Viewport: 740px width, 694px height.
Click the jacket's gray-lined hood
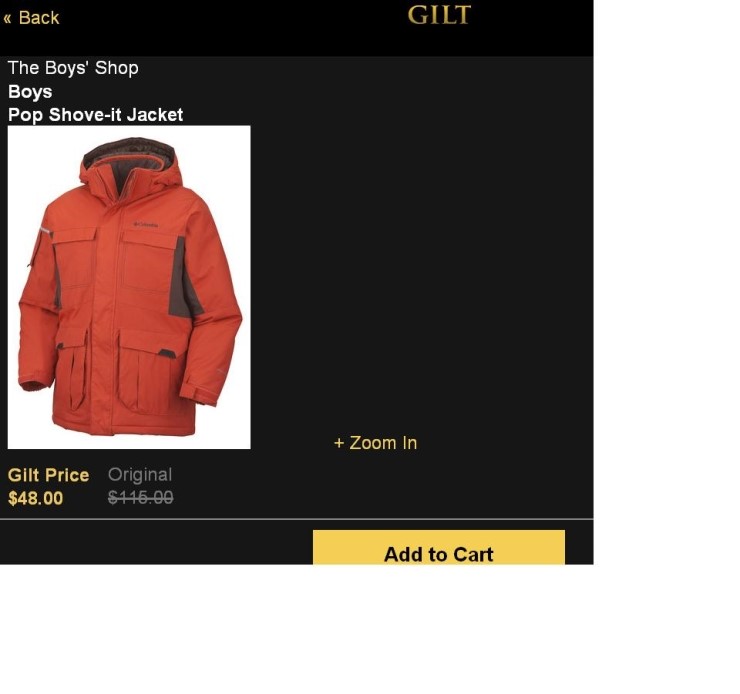[x=131, y=163]
